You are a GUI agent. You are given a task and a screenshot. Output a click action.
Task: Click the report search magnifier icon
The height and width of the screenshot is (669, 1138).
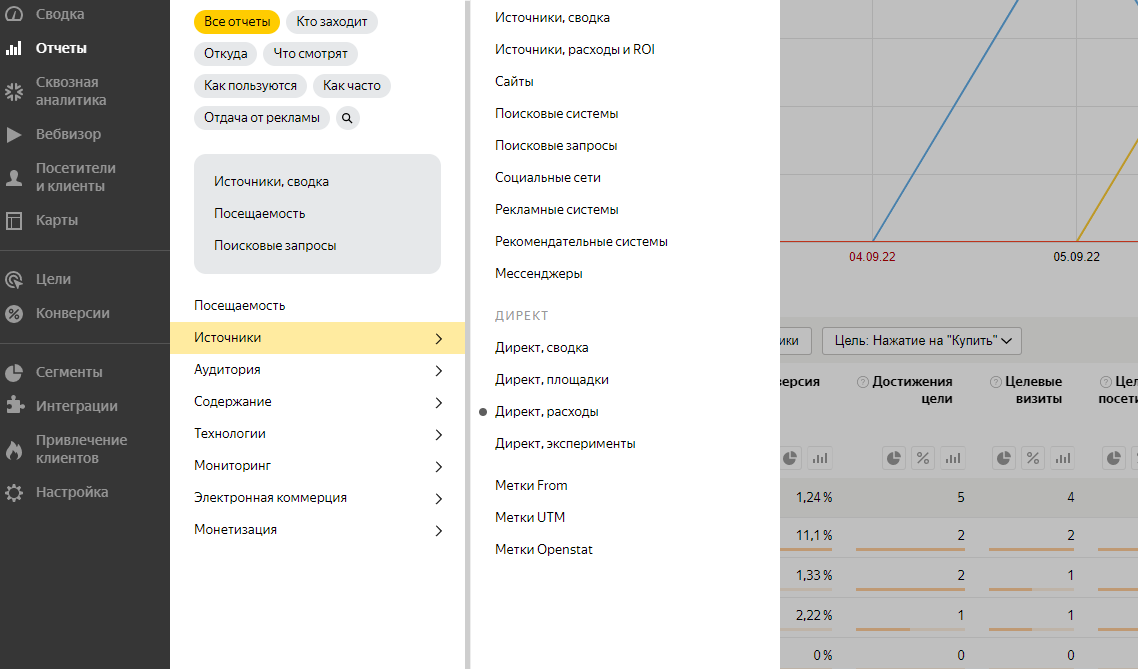click(347, 118)
